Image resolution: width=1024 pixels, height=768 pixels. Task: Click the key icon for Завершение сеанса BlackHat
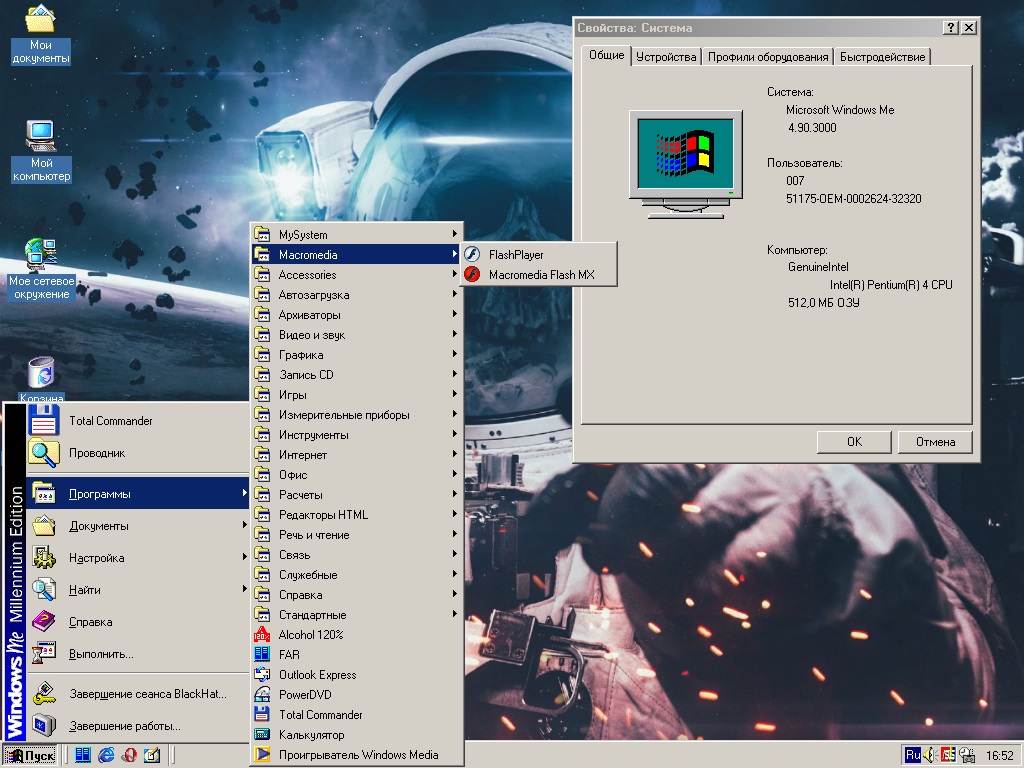tap(44, 694)
